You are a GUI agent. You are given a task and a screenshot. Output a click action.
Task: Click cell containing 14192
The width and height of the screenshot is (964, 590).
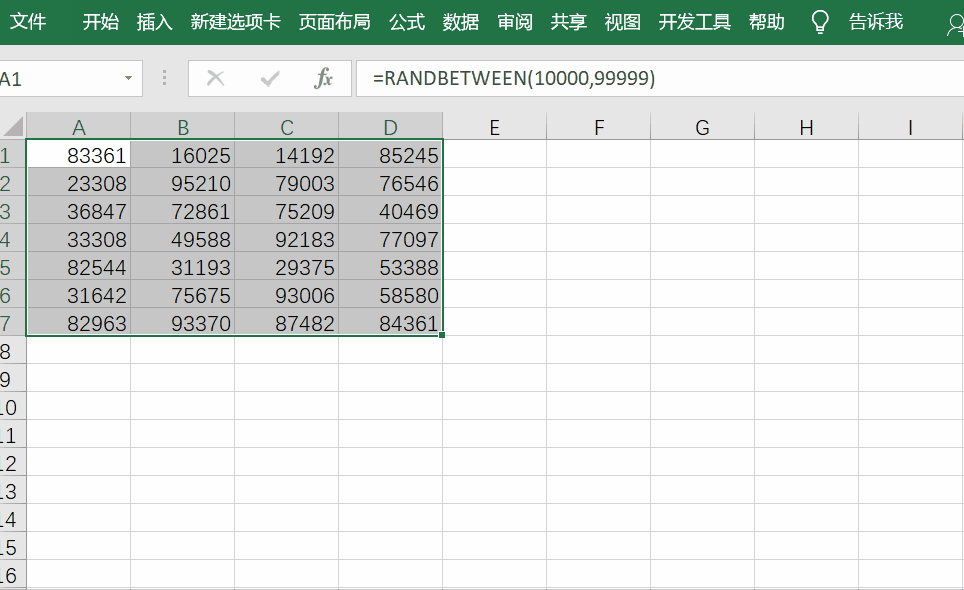[x=286, y=155]
